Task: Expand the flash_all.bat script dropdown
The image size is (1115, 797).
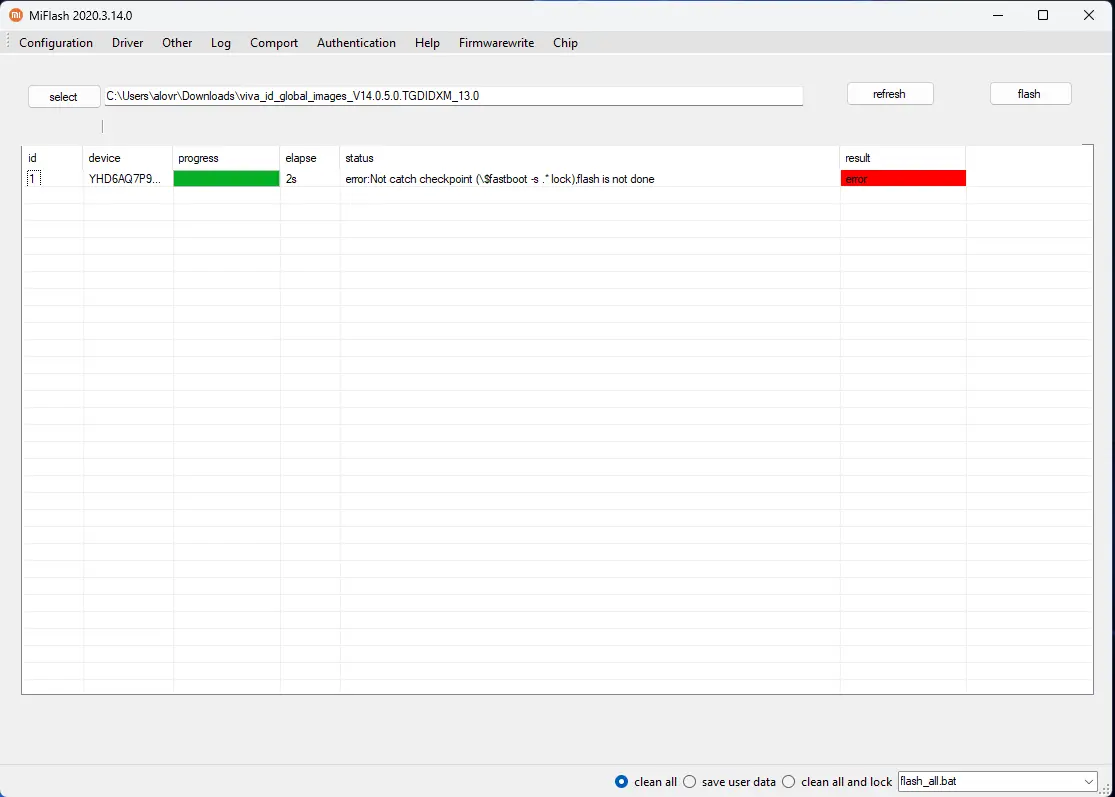Action: [x=1088, y=781]
